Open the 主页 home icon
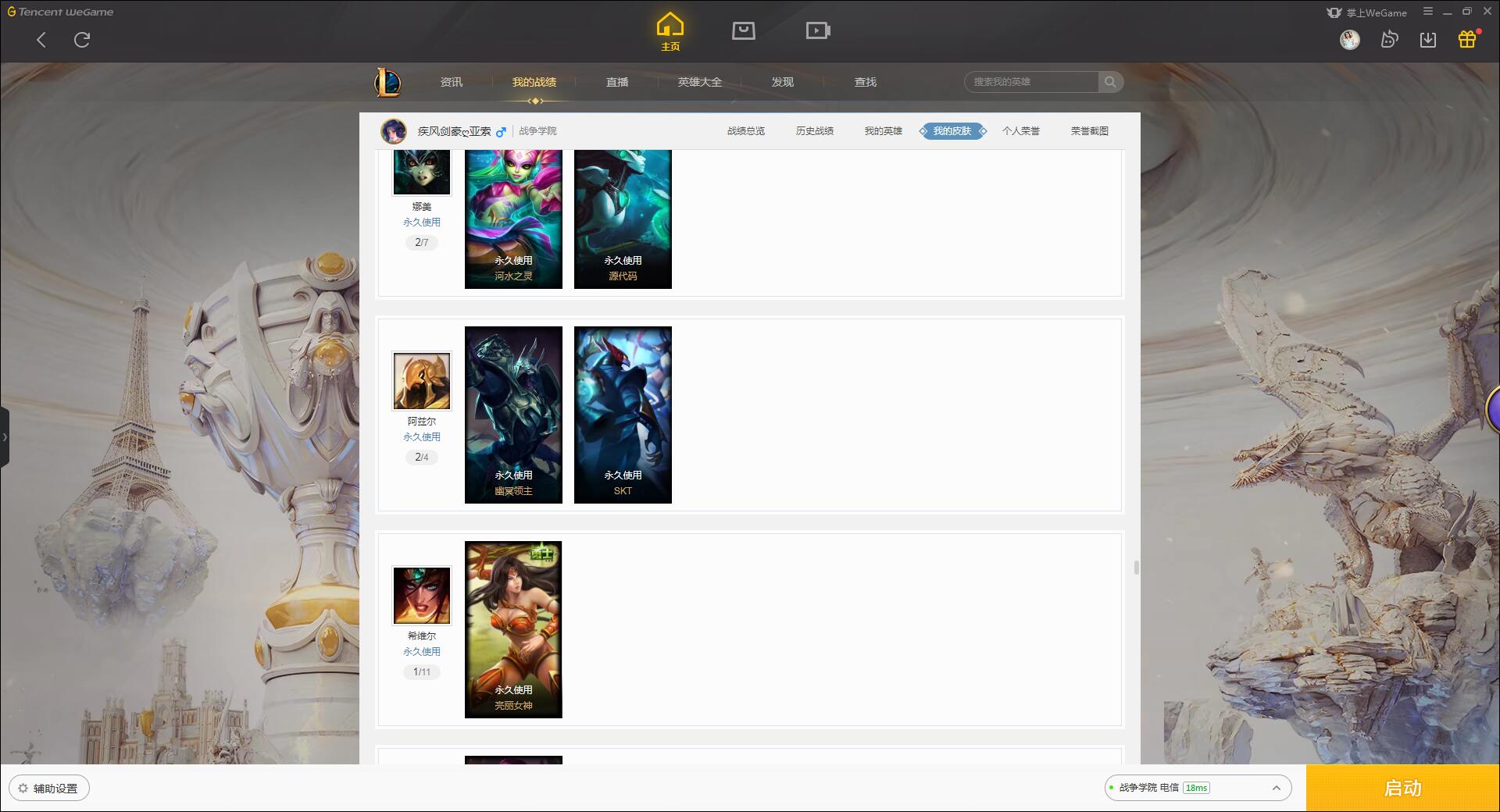The image size is (1500, 812). pyautogui.click(x=670, y=32)
